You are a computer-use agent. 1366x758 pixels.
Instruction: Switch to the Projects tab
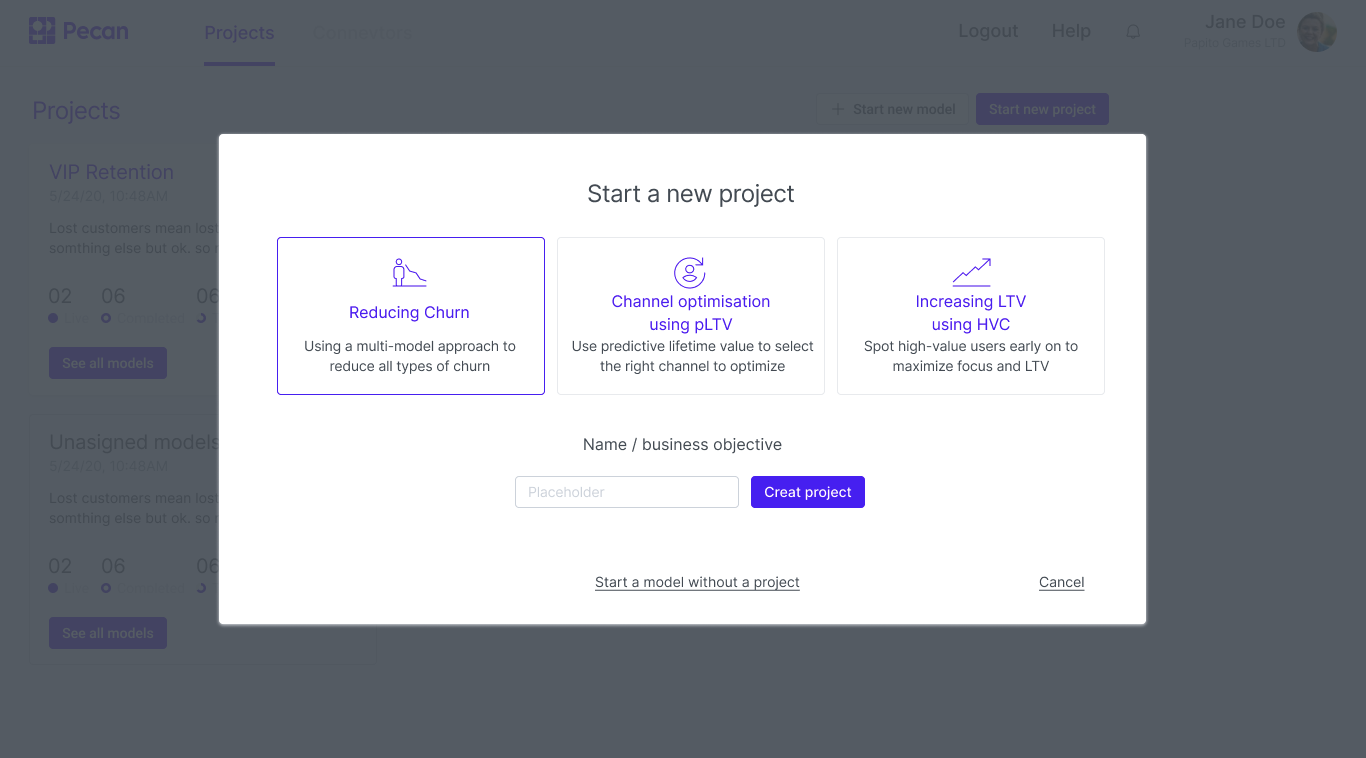coord(239,33)
